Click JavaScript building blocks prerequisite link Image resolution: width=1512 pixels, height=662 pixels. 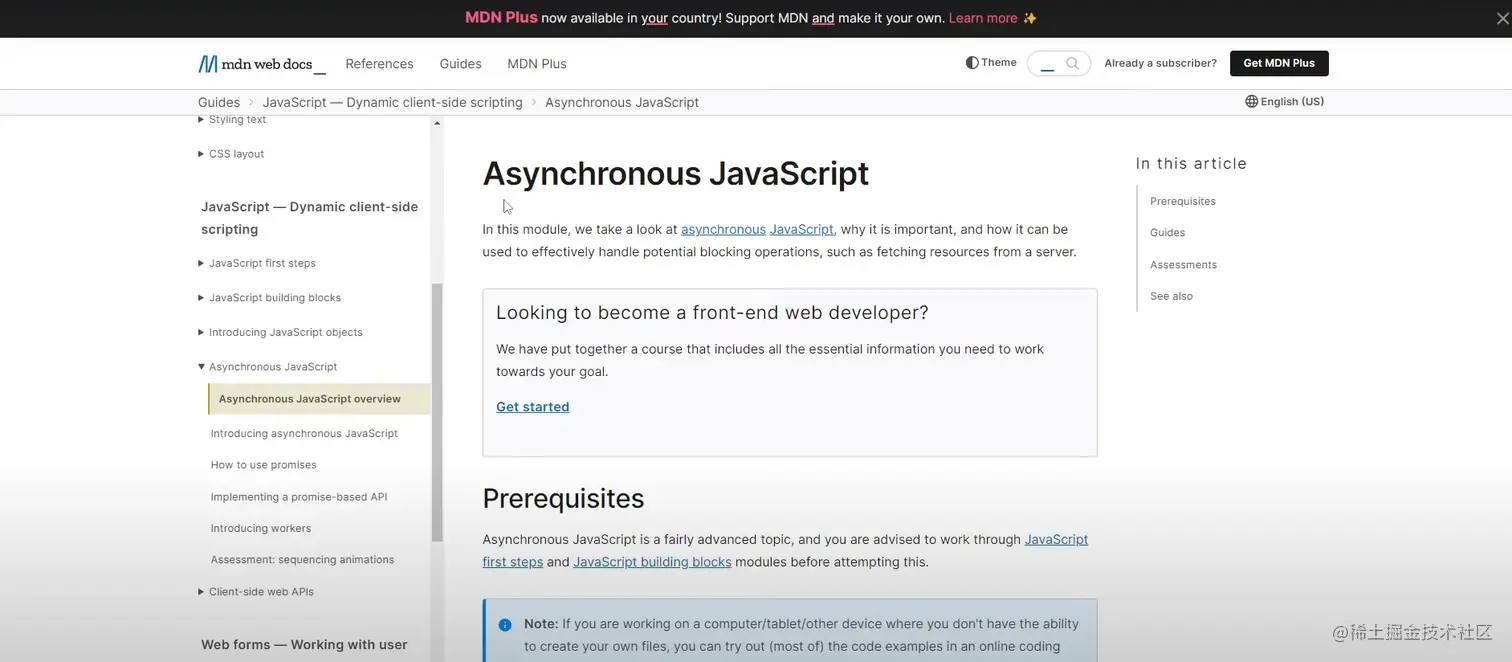point(652,562)
